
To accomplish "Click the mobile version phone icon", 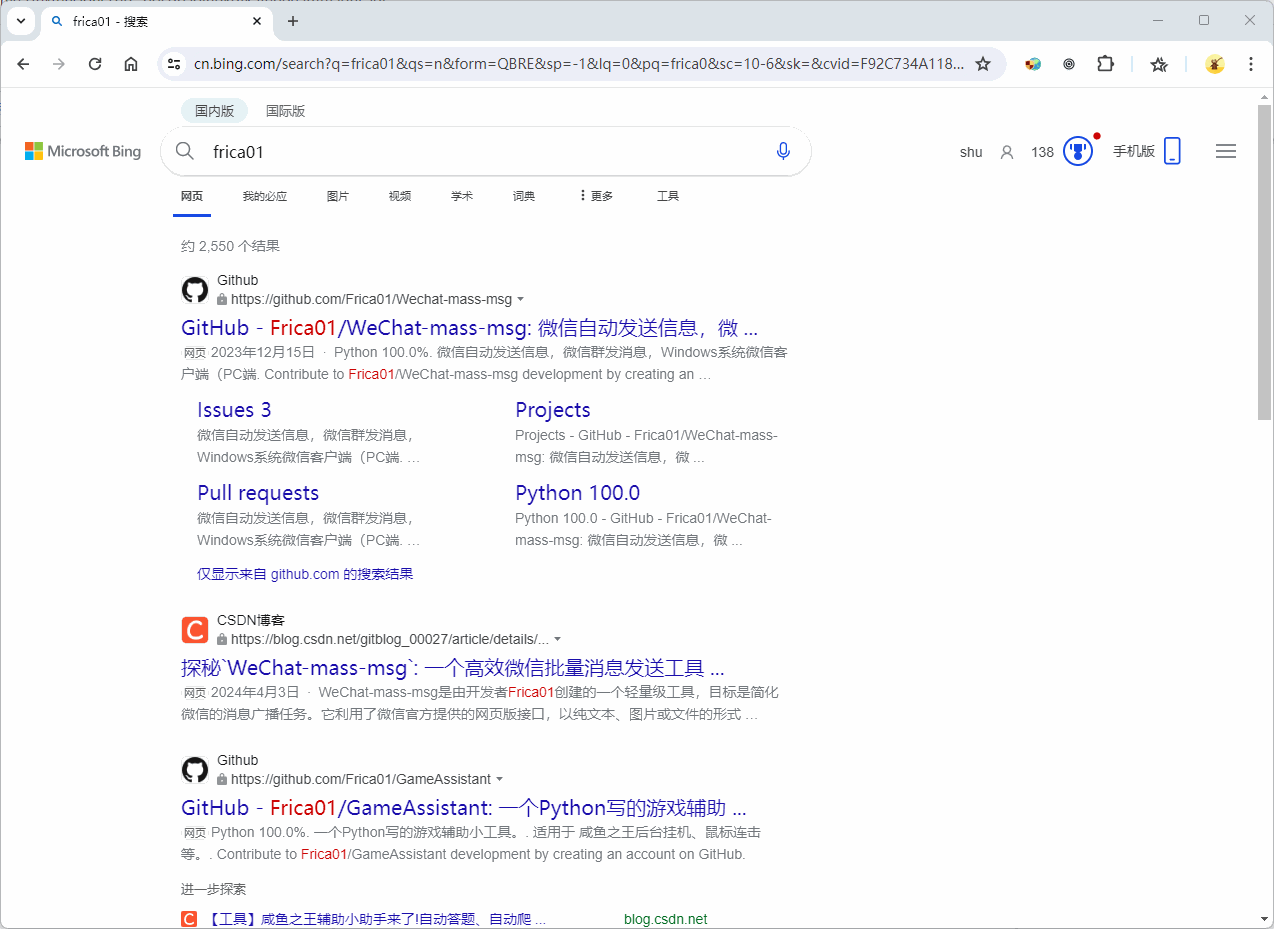I will pos(1173,151).
